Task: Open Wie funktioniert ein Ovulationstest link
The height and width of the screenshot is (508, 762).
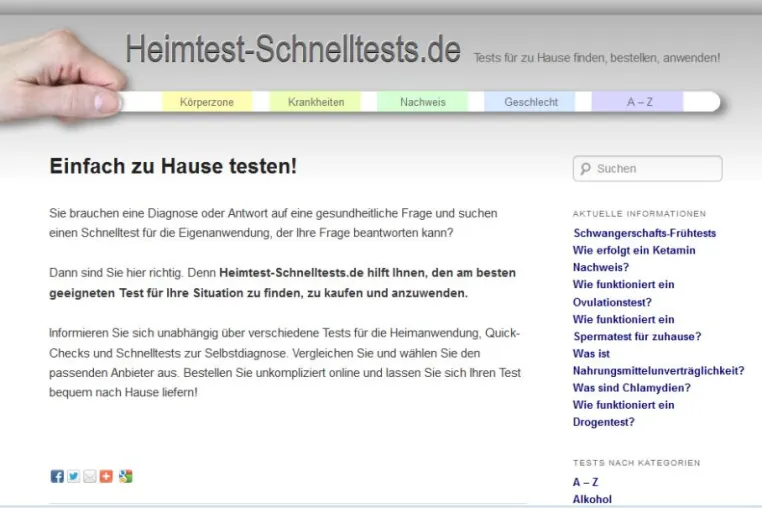Action: point(623,293)
